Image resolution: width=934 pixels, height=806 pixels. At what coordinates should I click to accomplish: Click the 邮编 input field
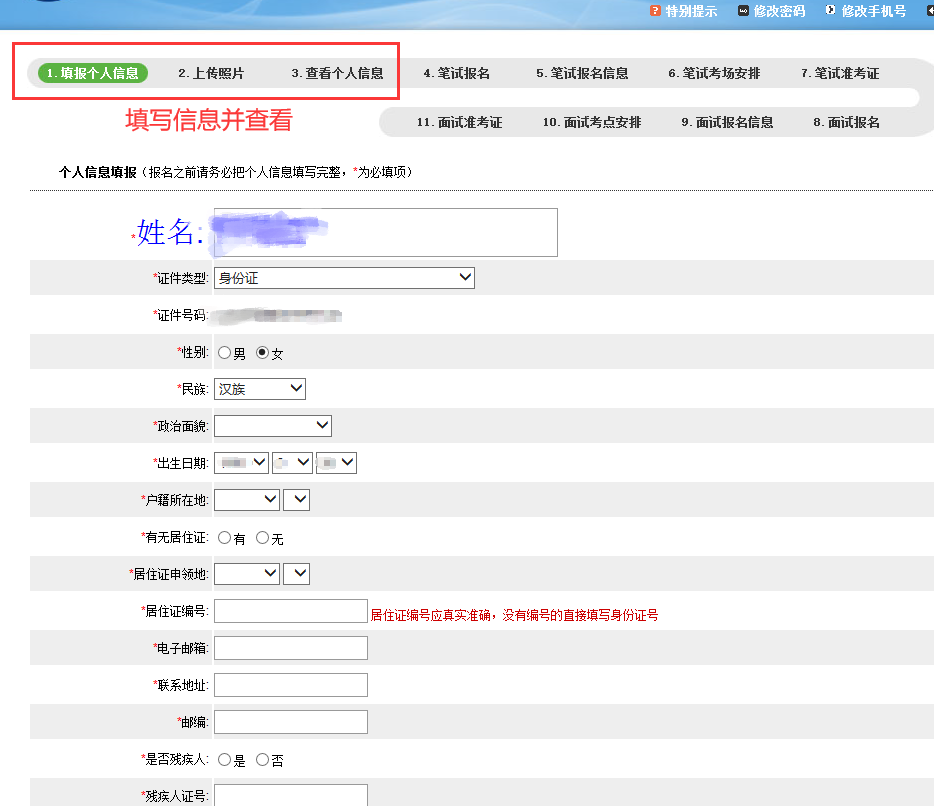[290, 721]
